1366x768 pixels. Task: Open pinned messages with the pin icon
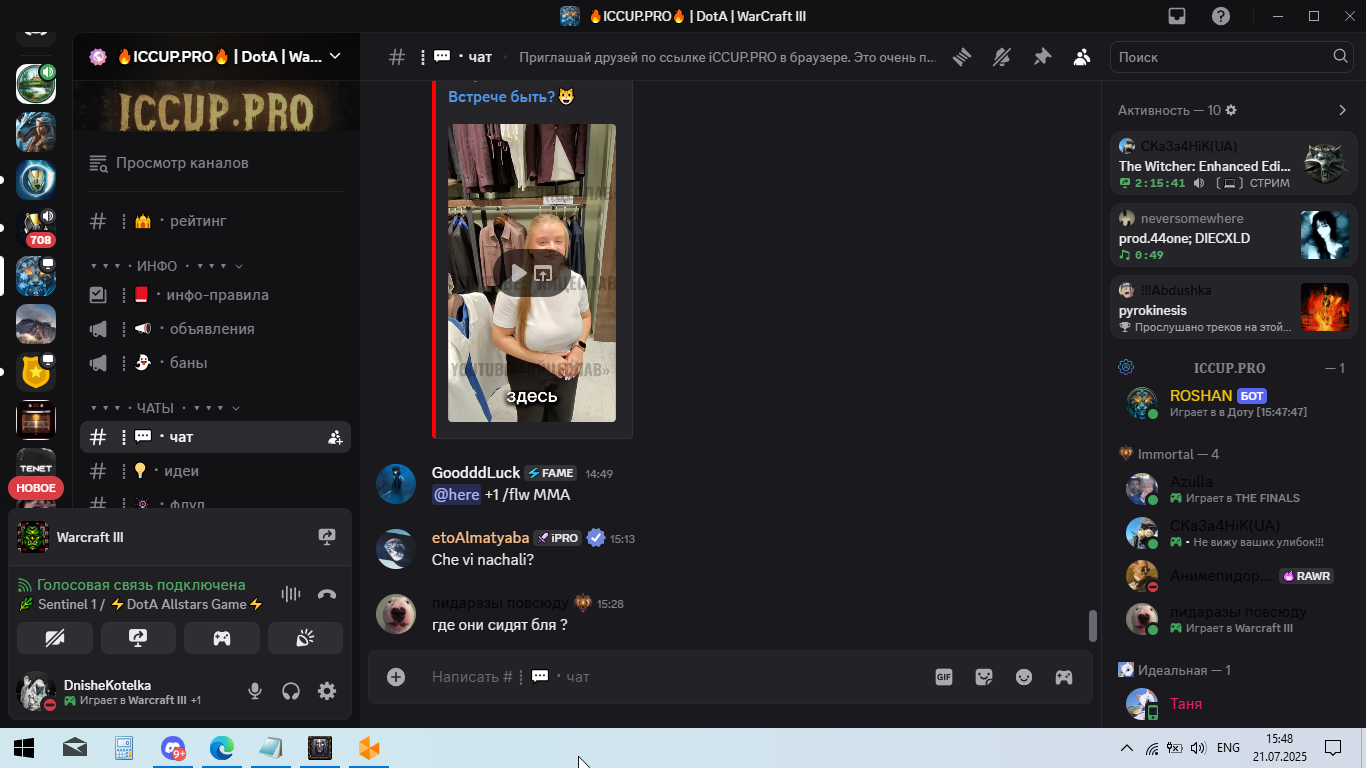pyautogui.click(x=1042, y=57)
